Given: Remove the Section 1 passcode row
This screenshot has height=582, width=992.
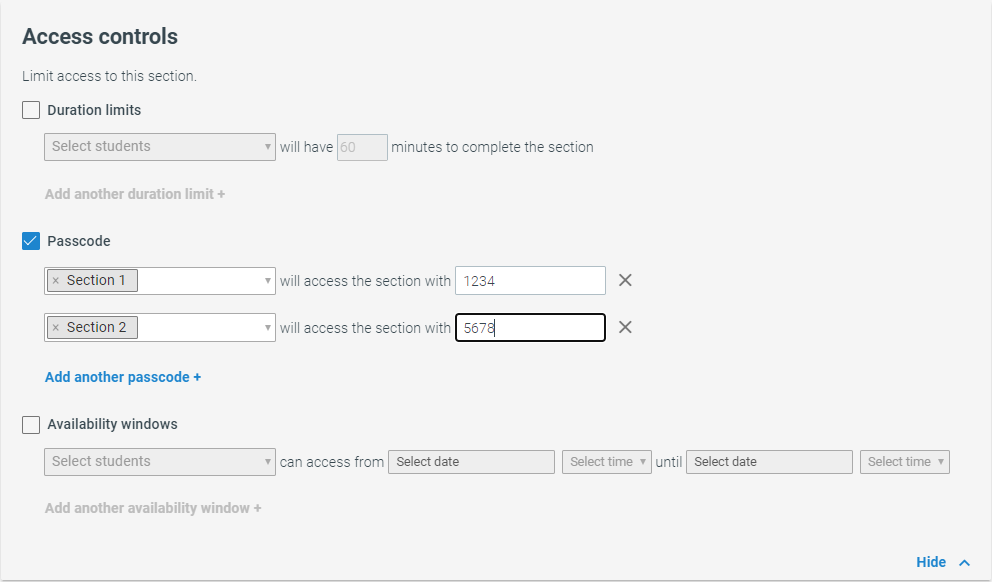Looking at the screenshot, I should click(625, 280).
